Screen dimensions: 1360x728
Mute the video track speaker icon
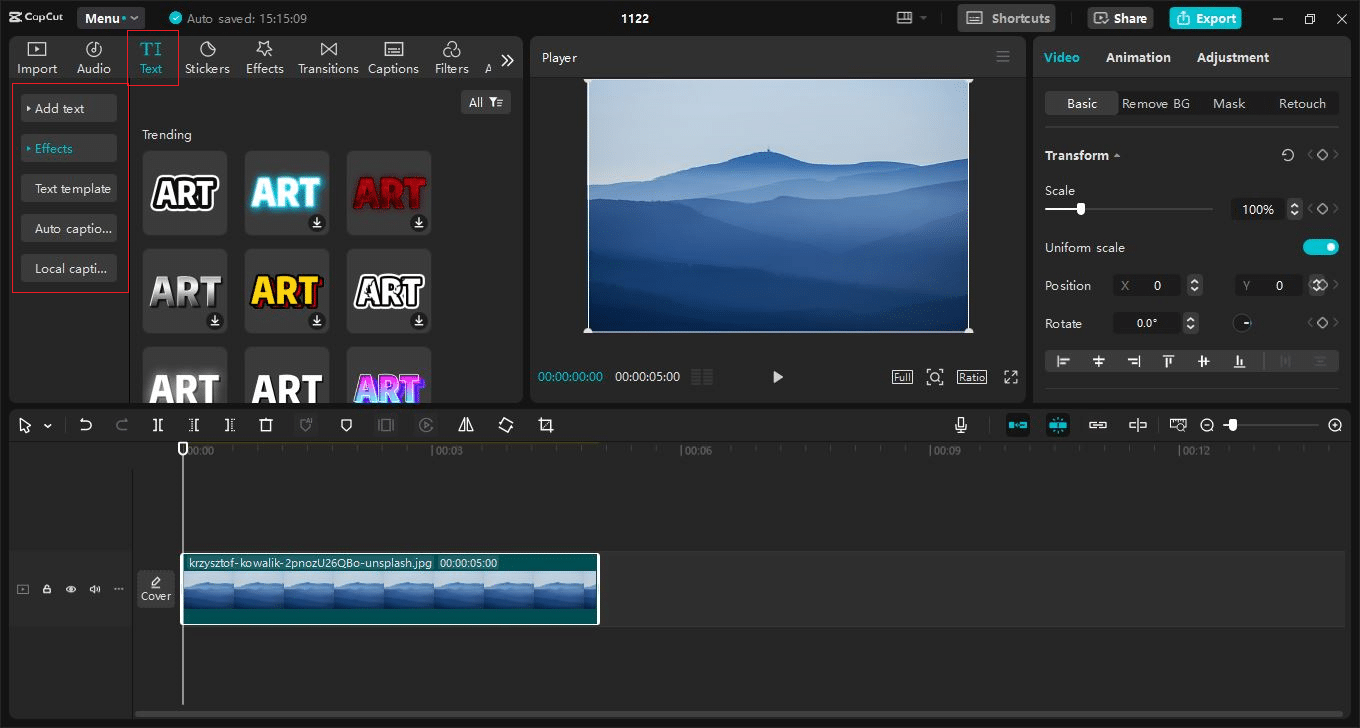(x=94, y=589)
